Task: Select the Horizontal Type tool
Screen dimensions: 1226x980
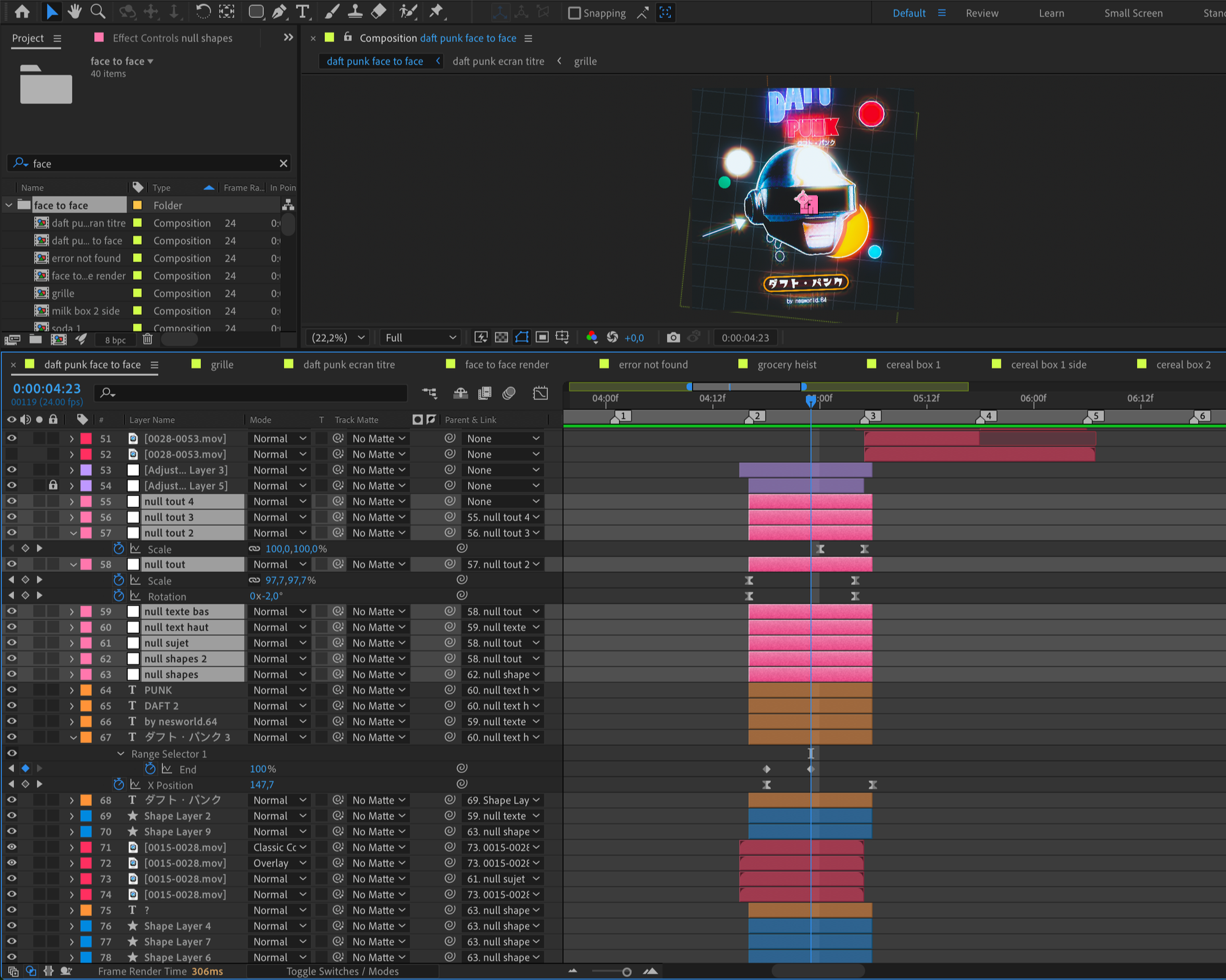Action: (303, 12)
